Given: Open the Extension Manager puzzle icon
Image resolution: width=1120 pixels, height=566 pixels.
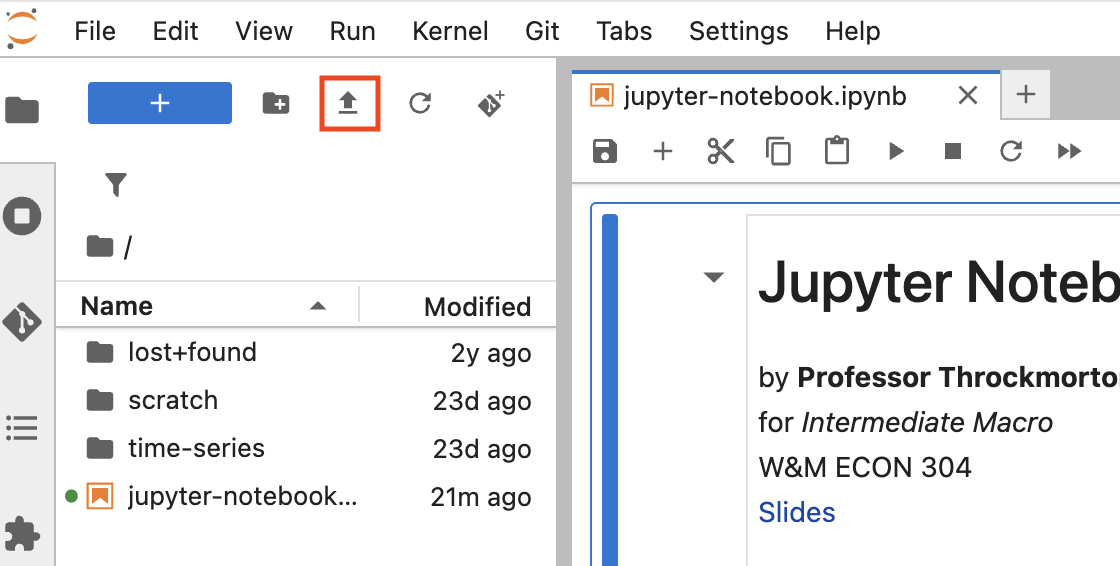Looking at the screenshot, I should pos(22,534).
